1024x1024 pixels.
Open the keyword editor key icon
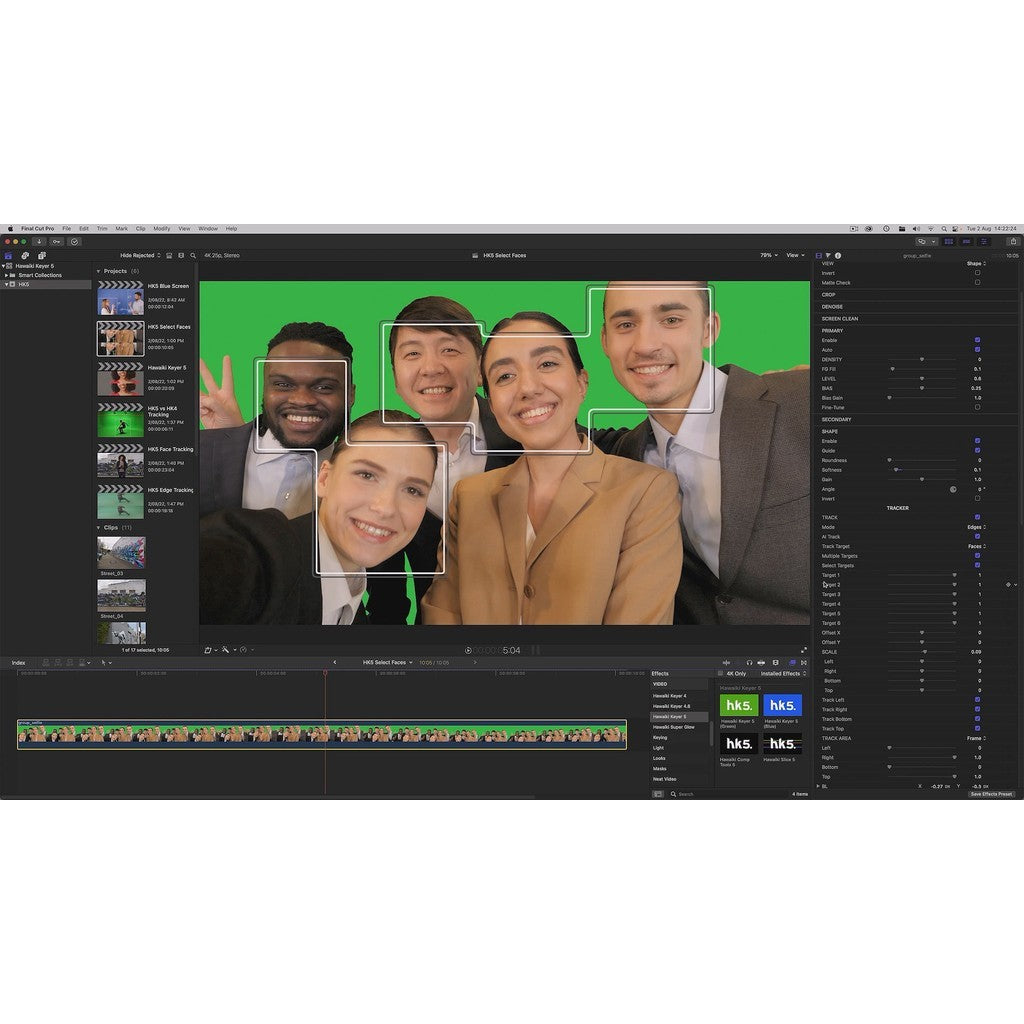coord(57,242)
